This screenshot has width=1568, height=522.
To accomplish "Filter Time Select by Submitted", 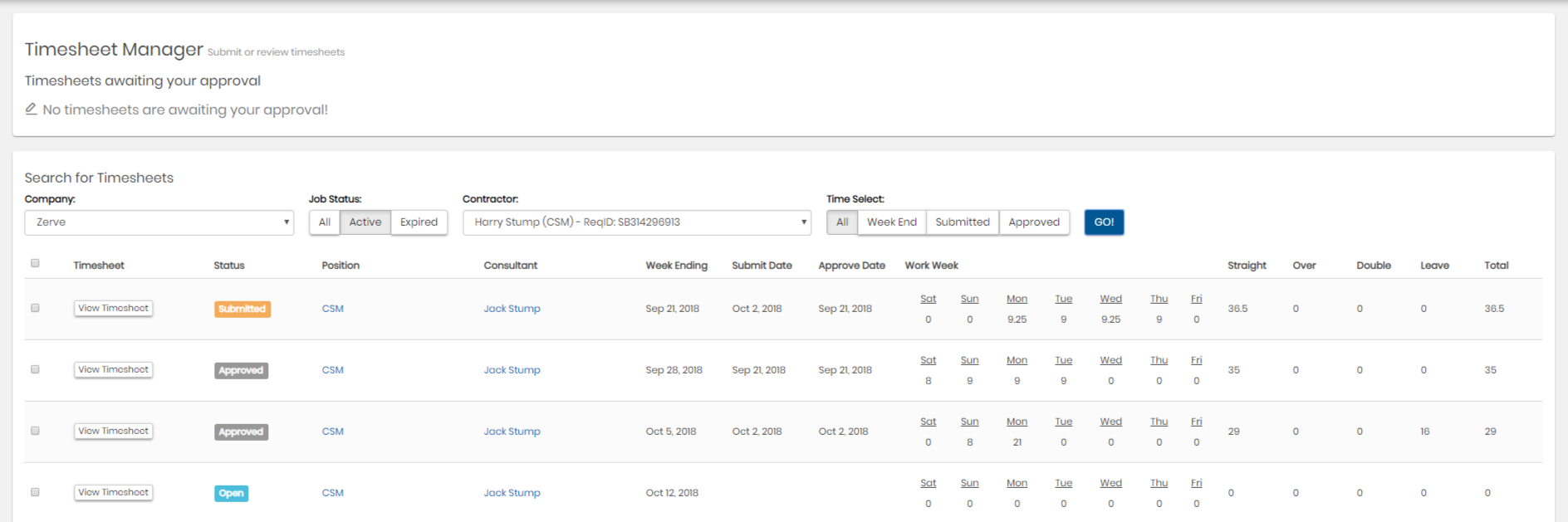I will pos(962,222).
